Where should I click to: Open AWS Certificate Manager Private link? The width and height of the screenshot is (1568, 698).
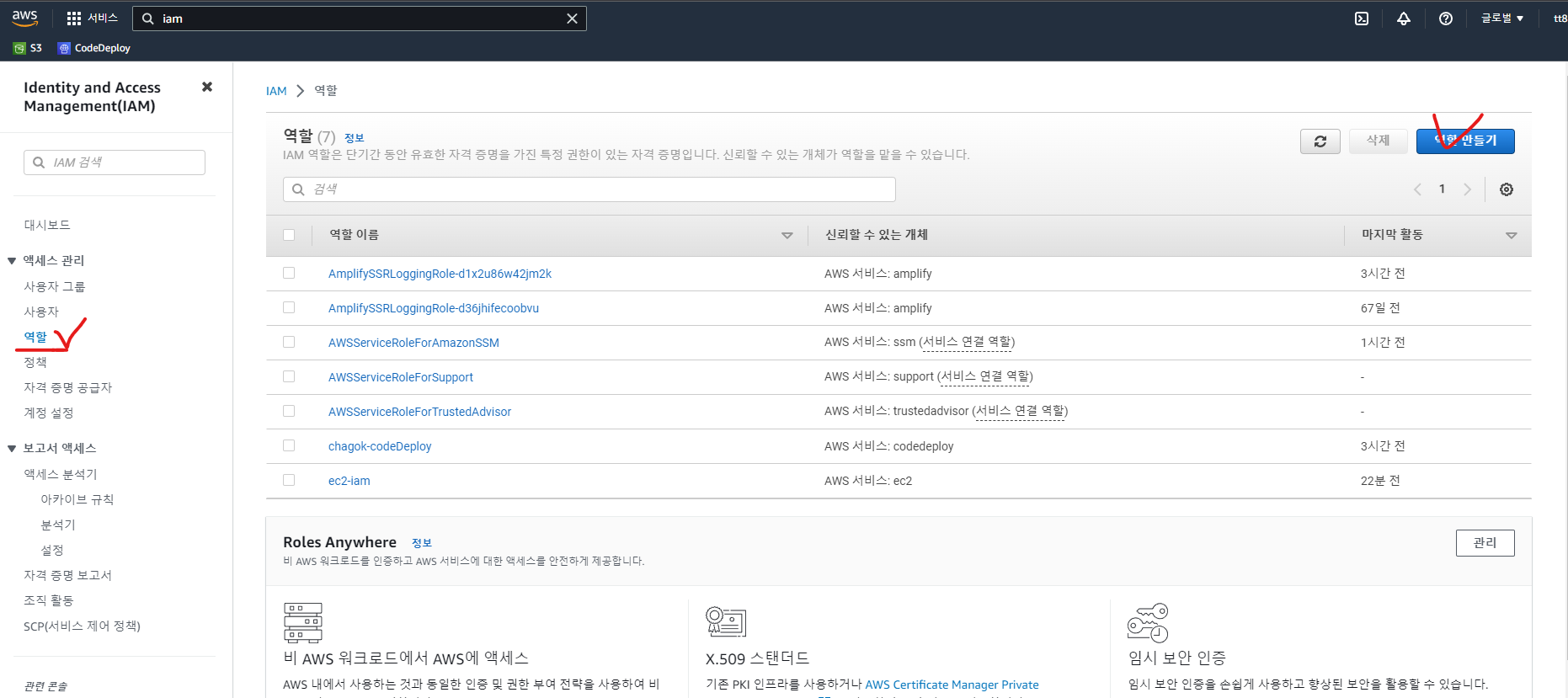click(x=952, y=685)
